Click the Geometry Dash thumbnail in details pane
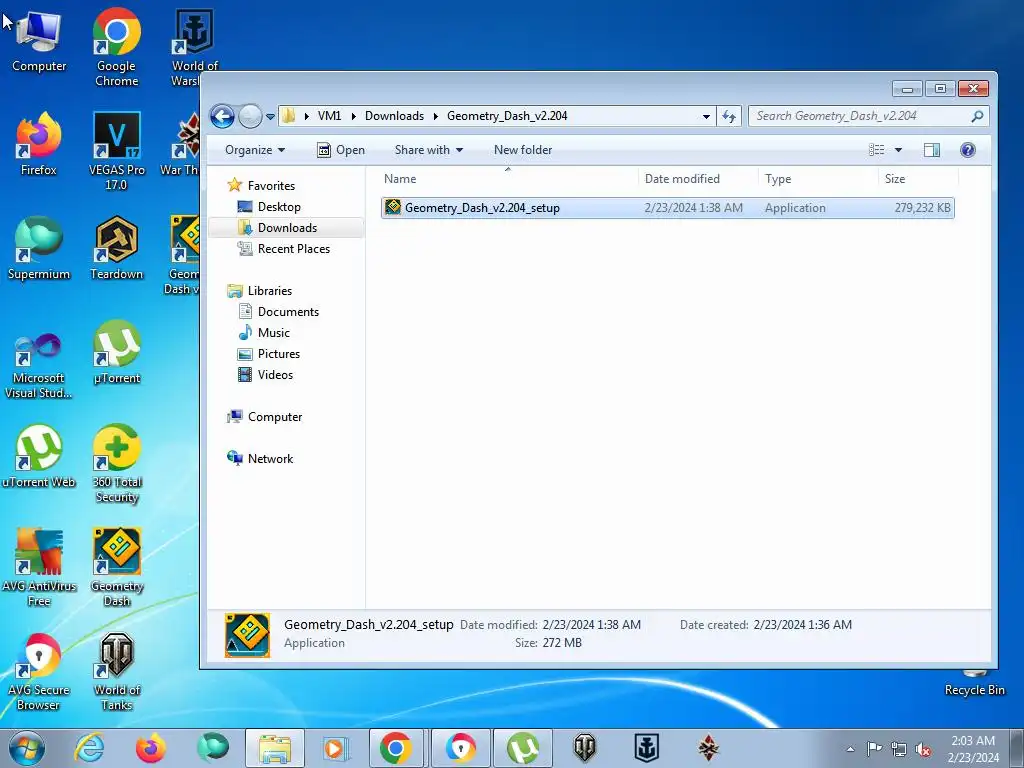This screenshot has height=768, width=1024. click(248, 634)
